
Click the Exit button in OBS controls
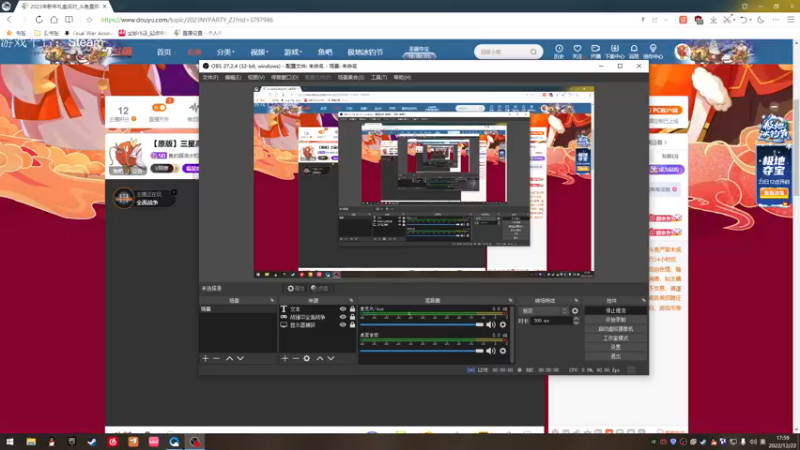pyautogui.click(x=615, y=356)
